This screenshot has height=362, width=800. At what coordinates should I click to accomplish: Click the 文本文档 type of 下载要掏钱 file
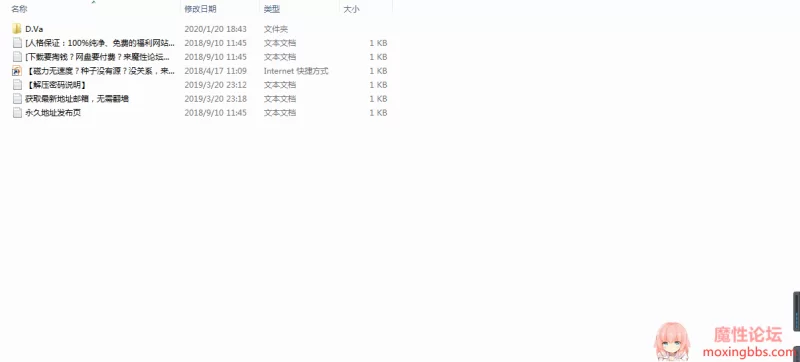[280, 57]
